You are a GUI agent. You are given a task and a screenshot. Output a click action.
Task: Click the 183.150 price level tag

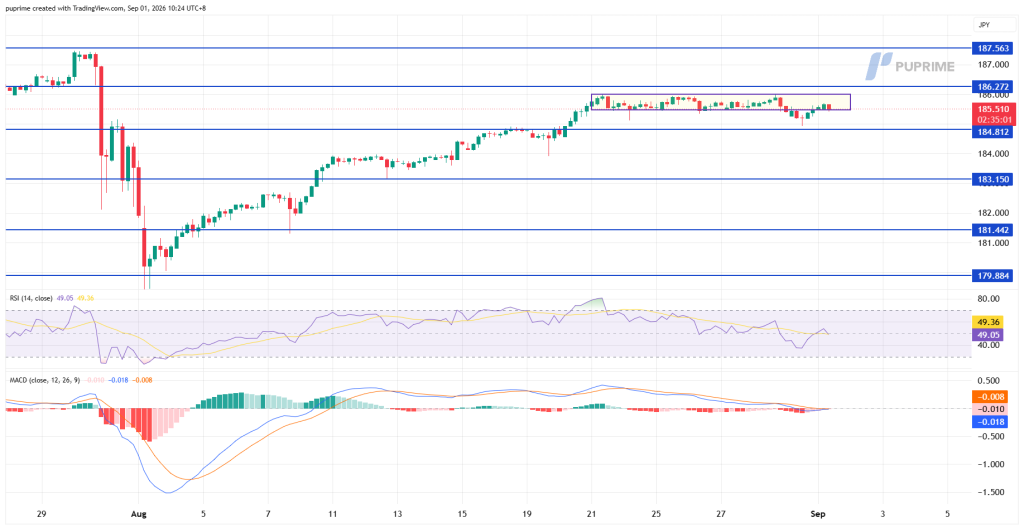992,179
